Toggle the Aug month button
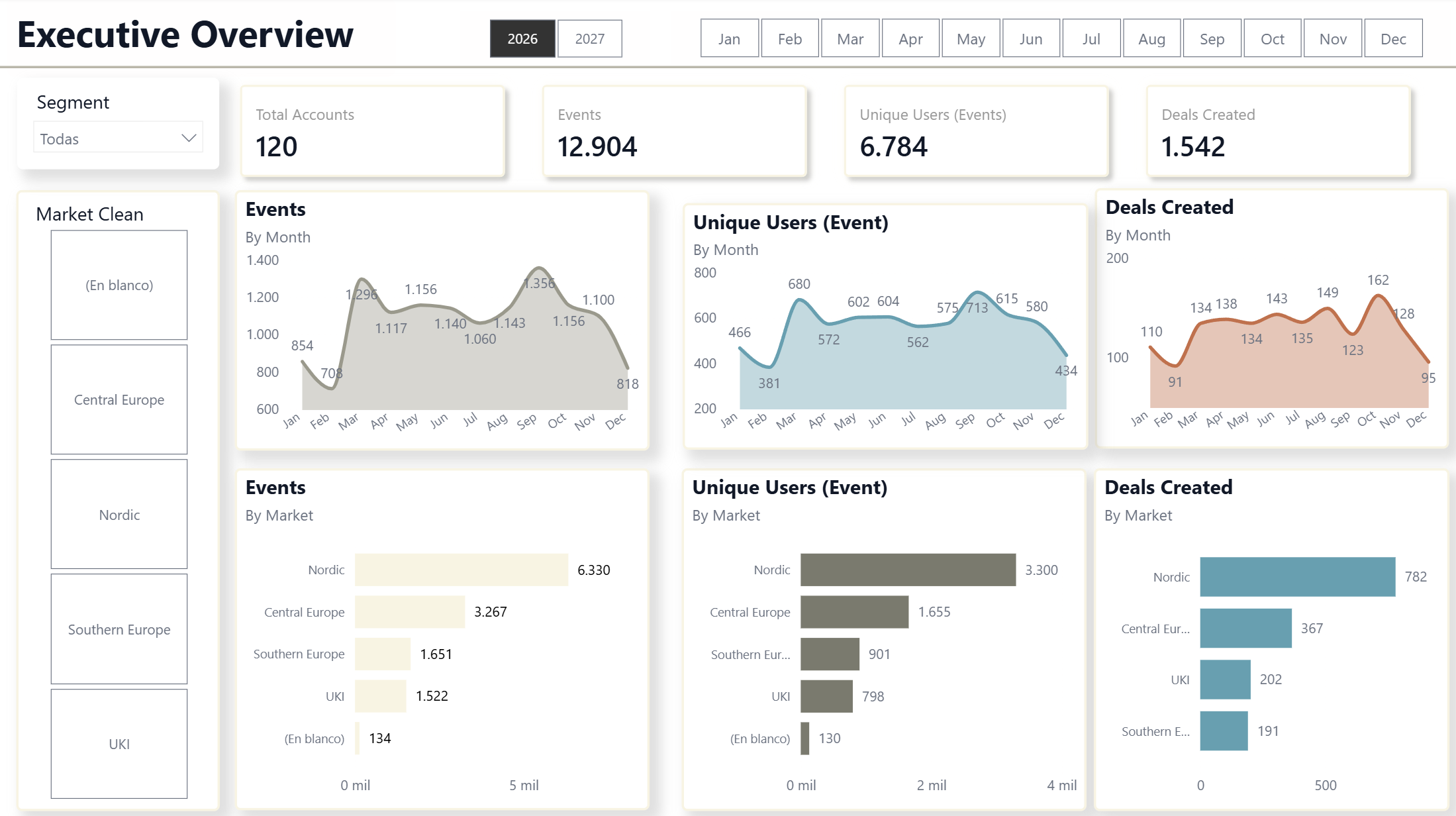The width and height of the screenshot is (1456, 816). point(1151,38)
